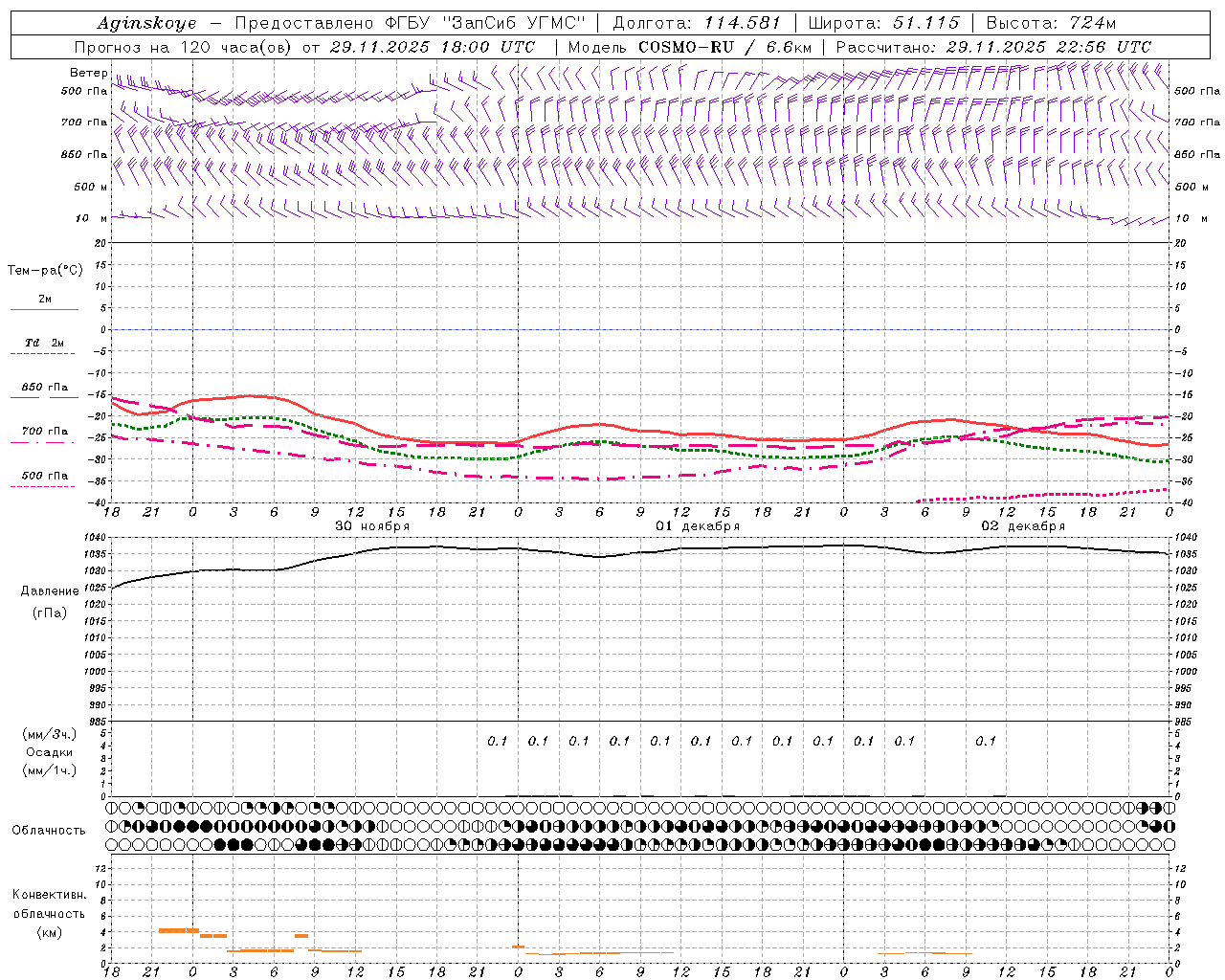The image size is (1225, 980).
Task: Click the 'Осадки' precipitation label
Action: 50,752
